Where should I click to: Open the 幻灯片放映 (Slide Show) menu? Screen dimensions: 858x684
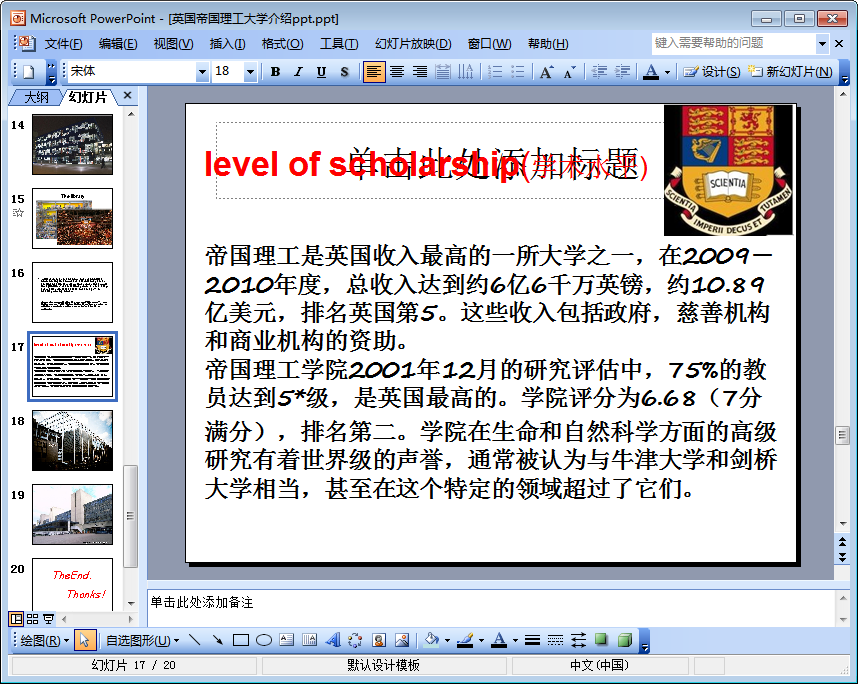point(413,44)
